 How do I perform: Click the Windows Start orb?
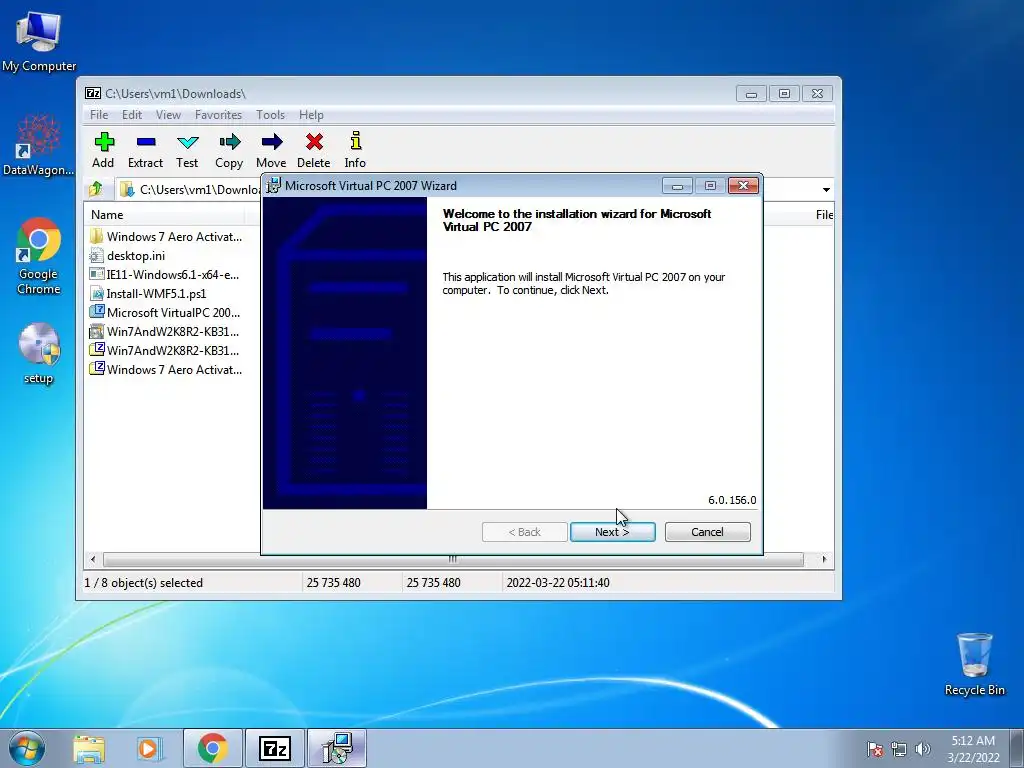27,748
